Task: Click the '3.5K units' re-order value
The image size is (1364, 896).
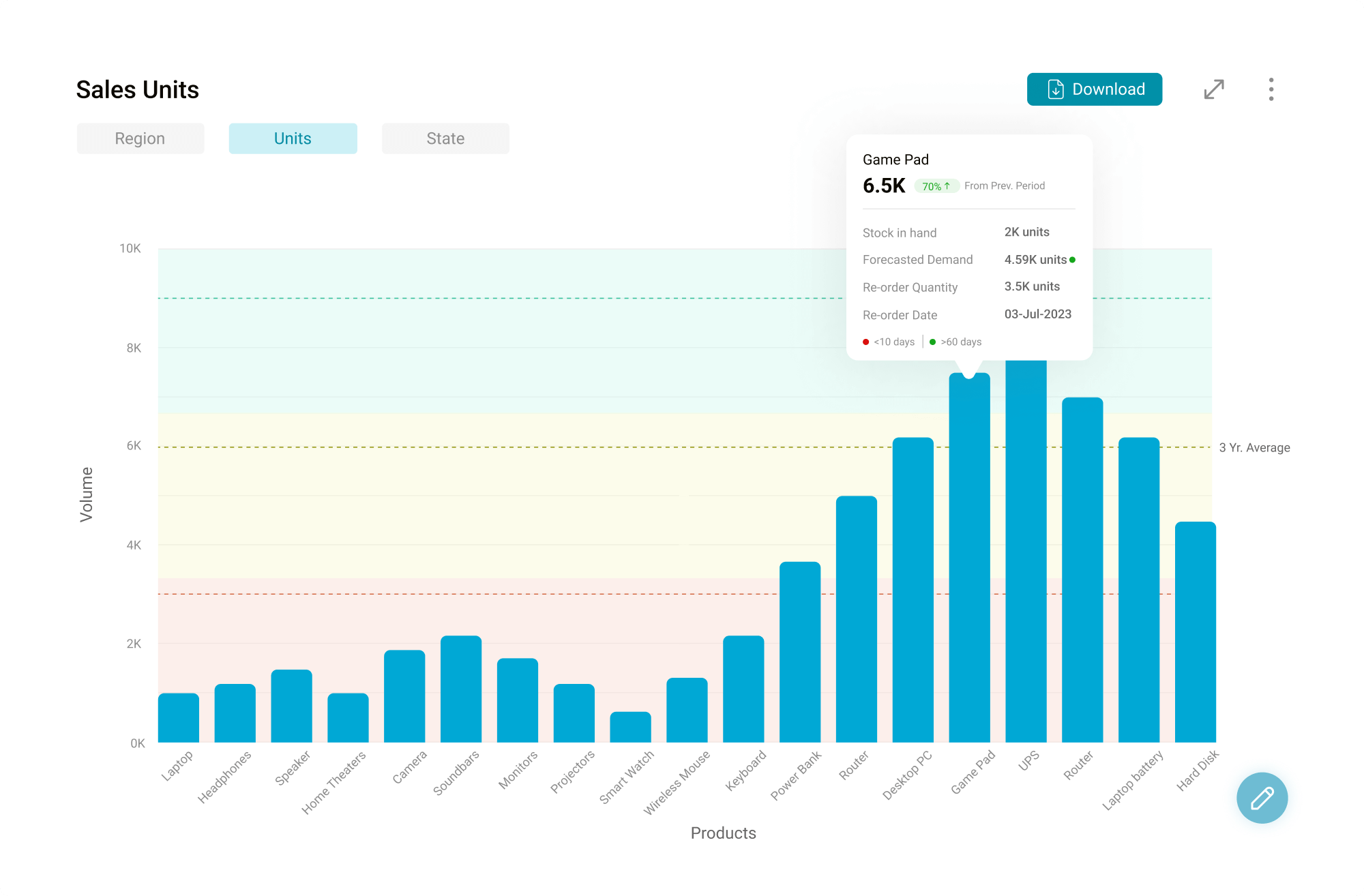Action: point(1033,286)
